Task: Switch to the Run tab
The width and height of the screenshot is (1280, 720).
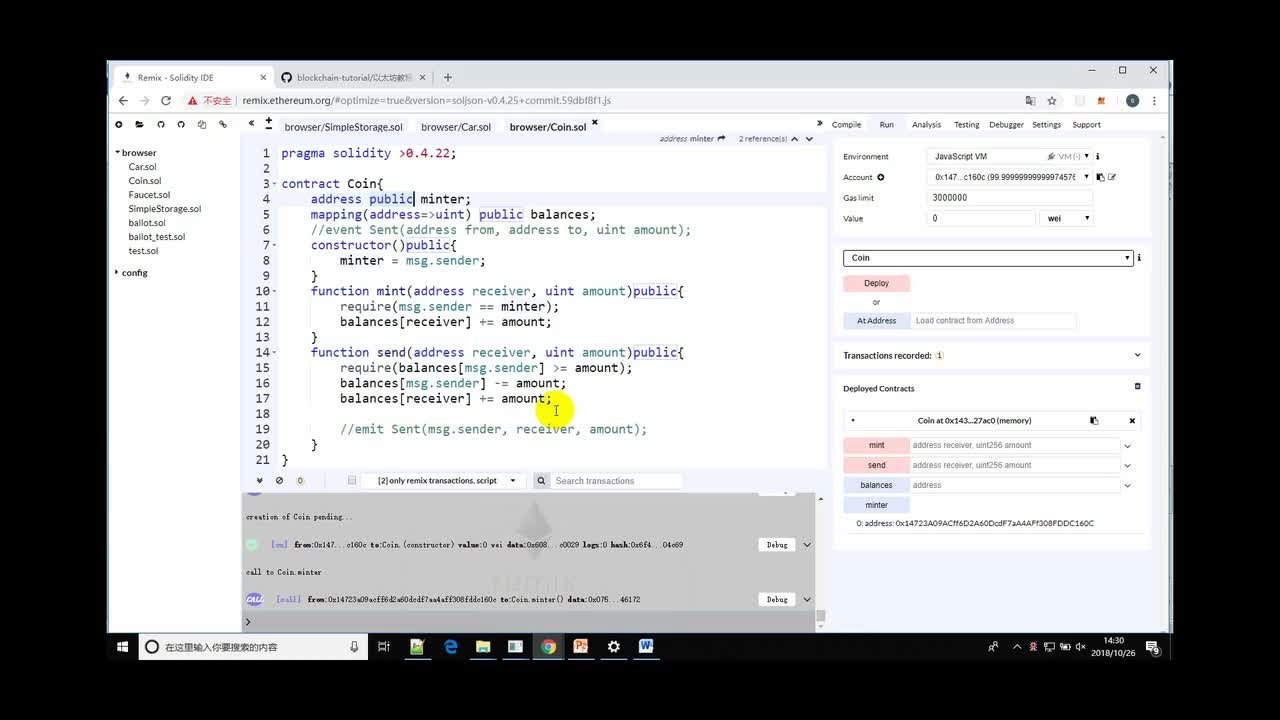Action: click(x=886, y=125)
